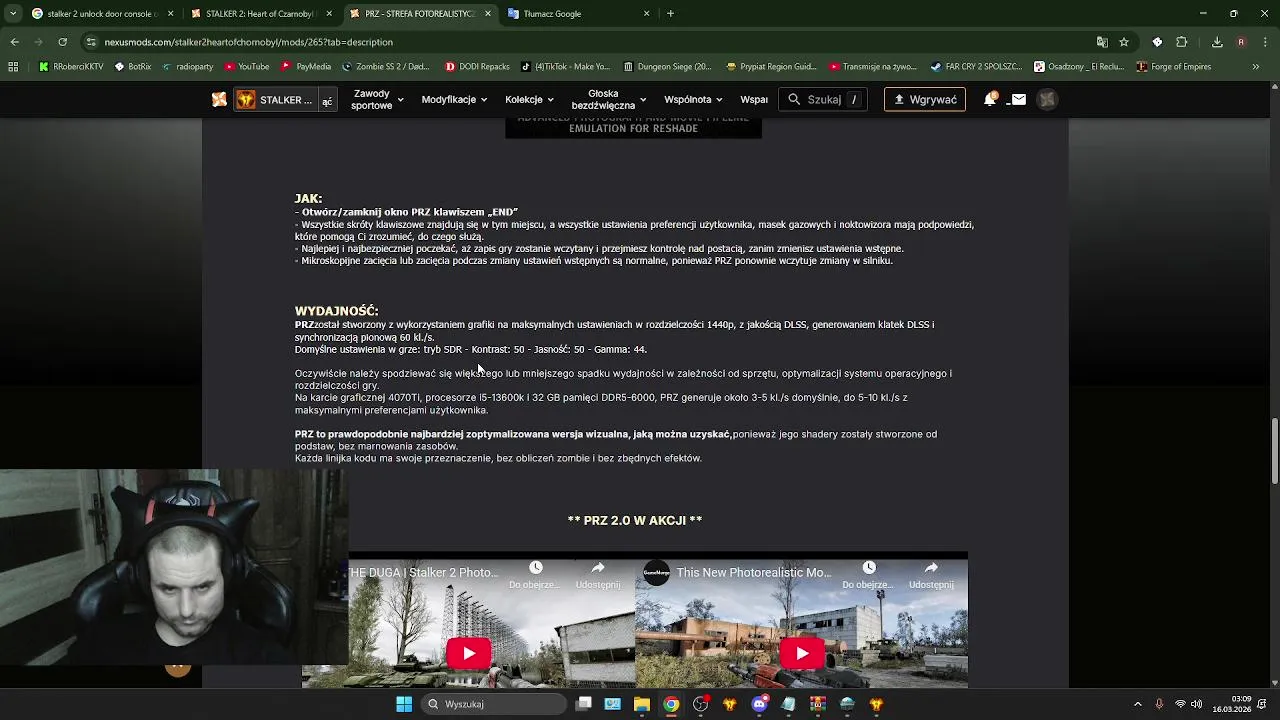This screenshot has height=720, width=1280.
Task: Open the Chrome three-dot menu
Action: click(1265, 42)
